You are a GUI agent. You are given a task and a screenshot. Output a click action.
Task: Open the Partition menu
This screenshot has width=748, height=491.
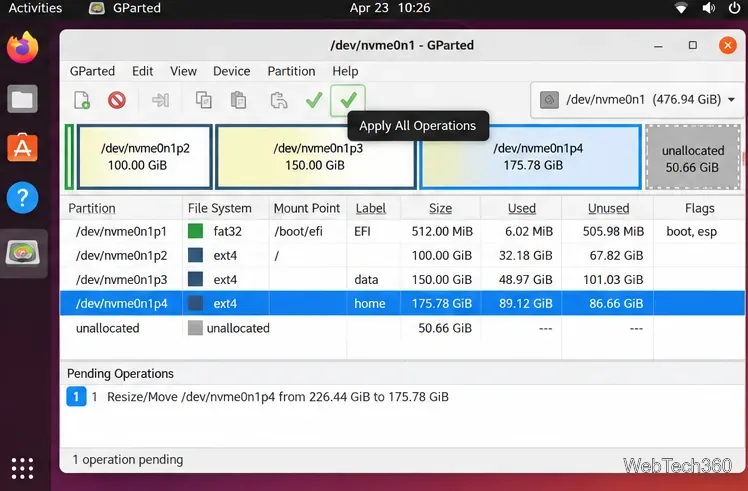click(291, 71)
